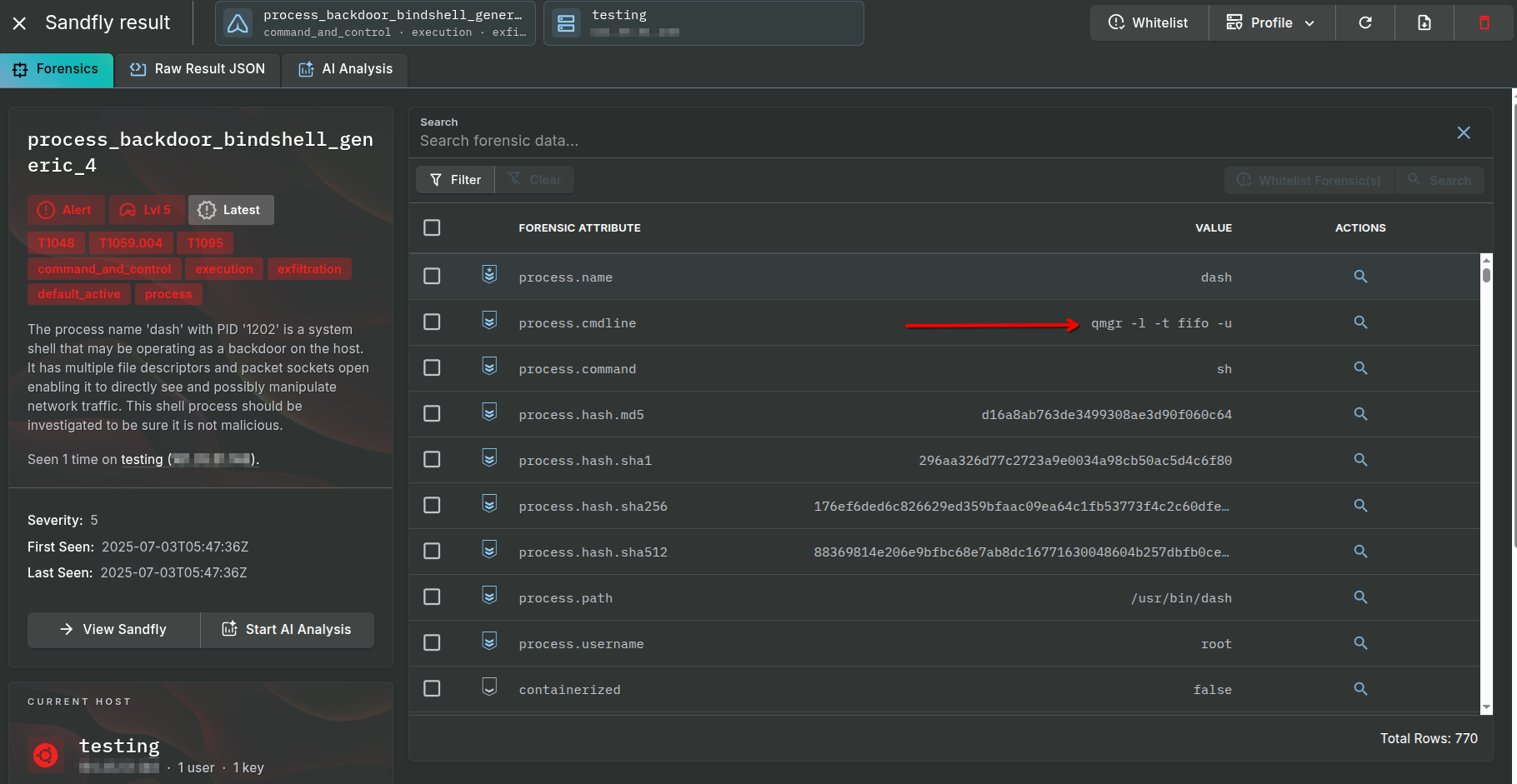Click the export document icon

(1424, 22)
